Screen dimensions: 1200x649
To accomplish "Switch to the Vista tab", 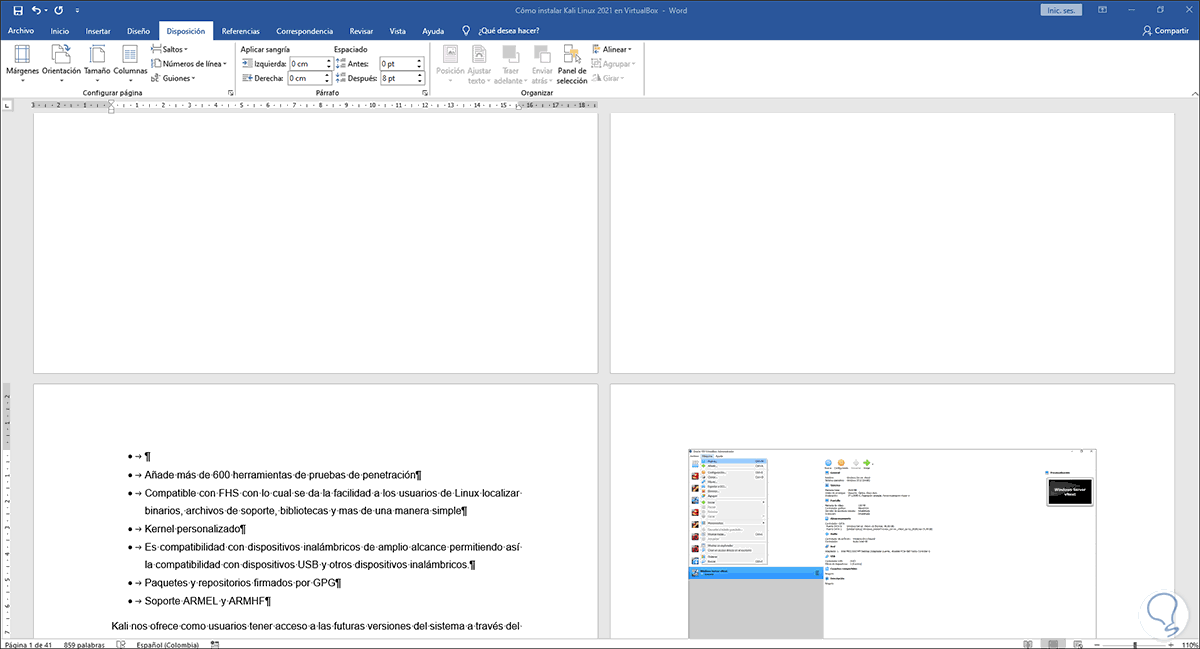I will coord(398,31).
